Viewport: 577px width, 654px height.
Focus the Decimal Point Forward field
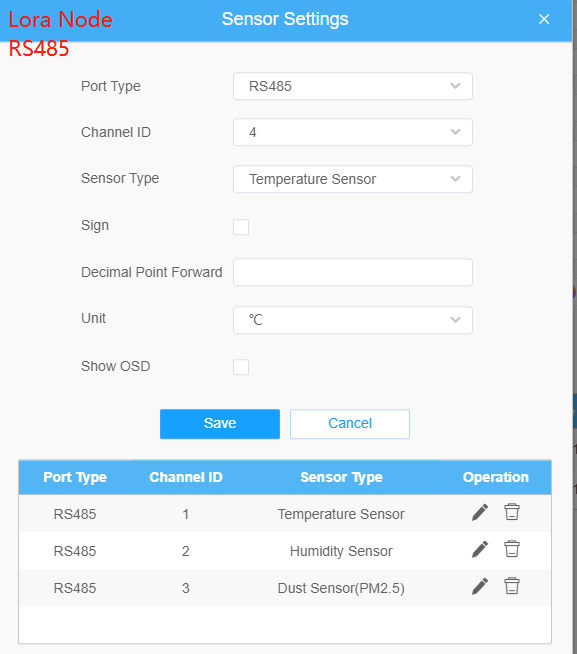tap(353, 272)
